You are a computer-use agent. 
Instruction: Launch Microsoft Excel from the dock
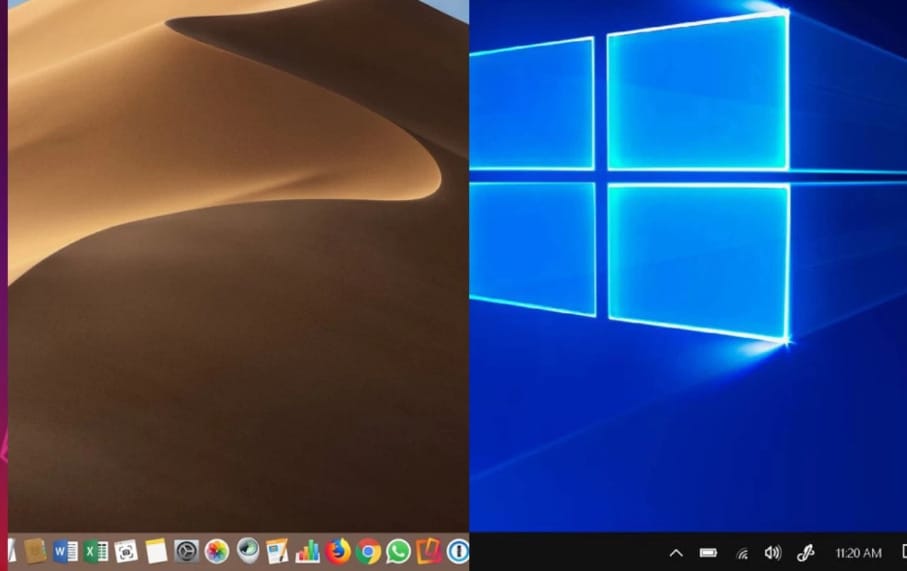coord(96,551)
